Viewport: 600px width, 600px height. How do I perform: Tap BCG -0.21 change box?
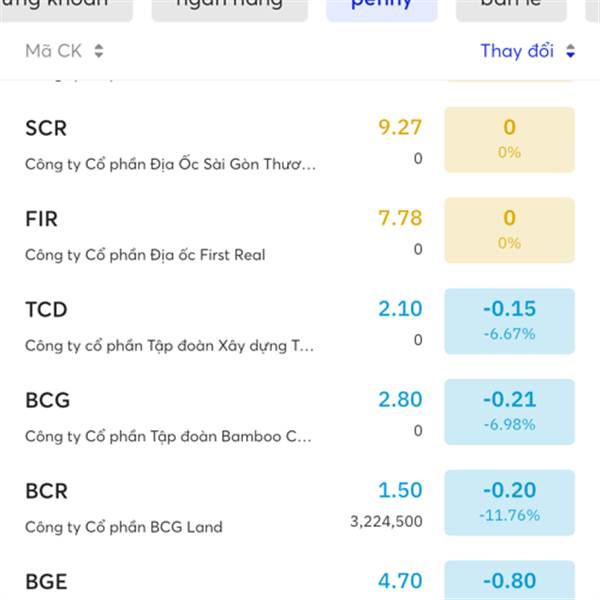point(509,411)
